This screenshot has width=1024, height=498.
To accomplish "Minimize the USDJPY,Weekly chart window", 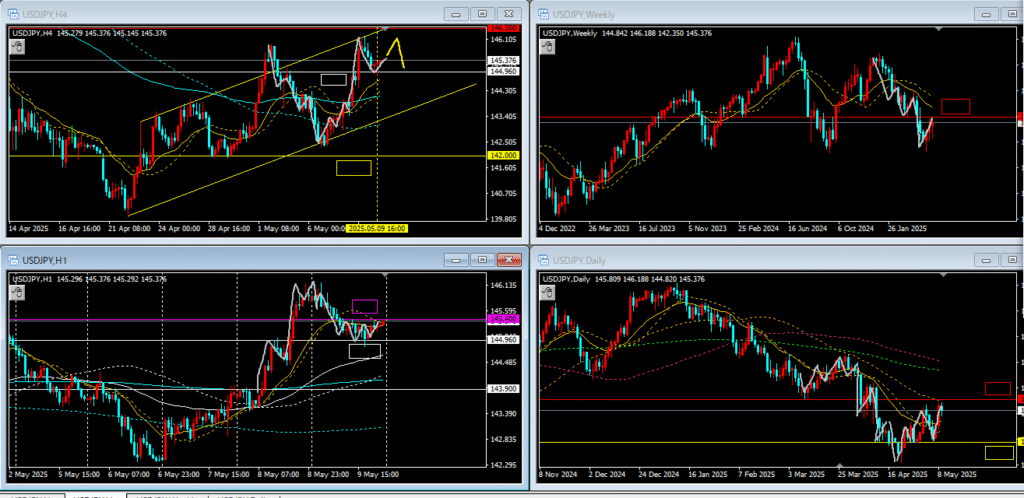I will 987,14.
